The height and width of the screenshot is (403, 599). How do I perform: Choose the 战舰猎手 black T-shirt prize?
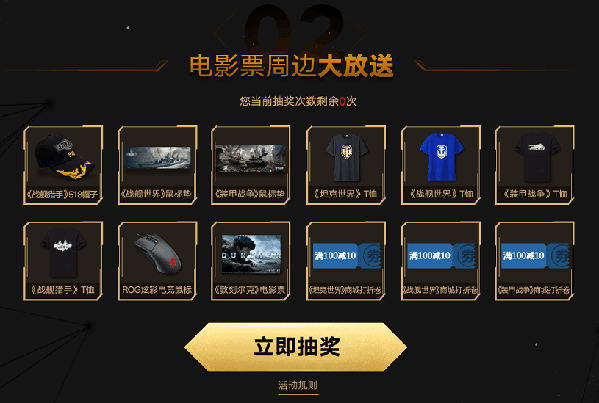click(63, 261)
